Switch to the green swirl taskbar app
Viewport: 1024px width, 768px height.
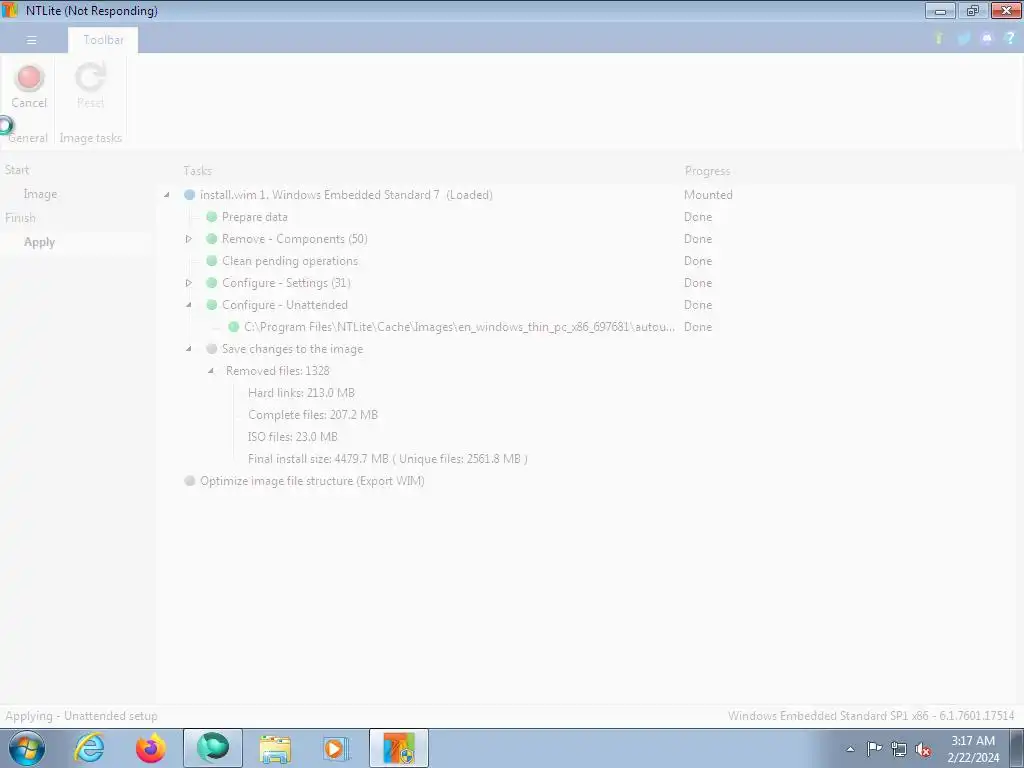pos(213,748)
